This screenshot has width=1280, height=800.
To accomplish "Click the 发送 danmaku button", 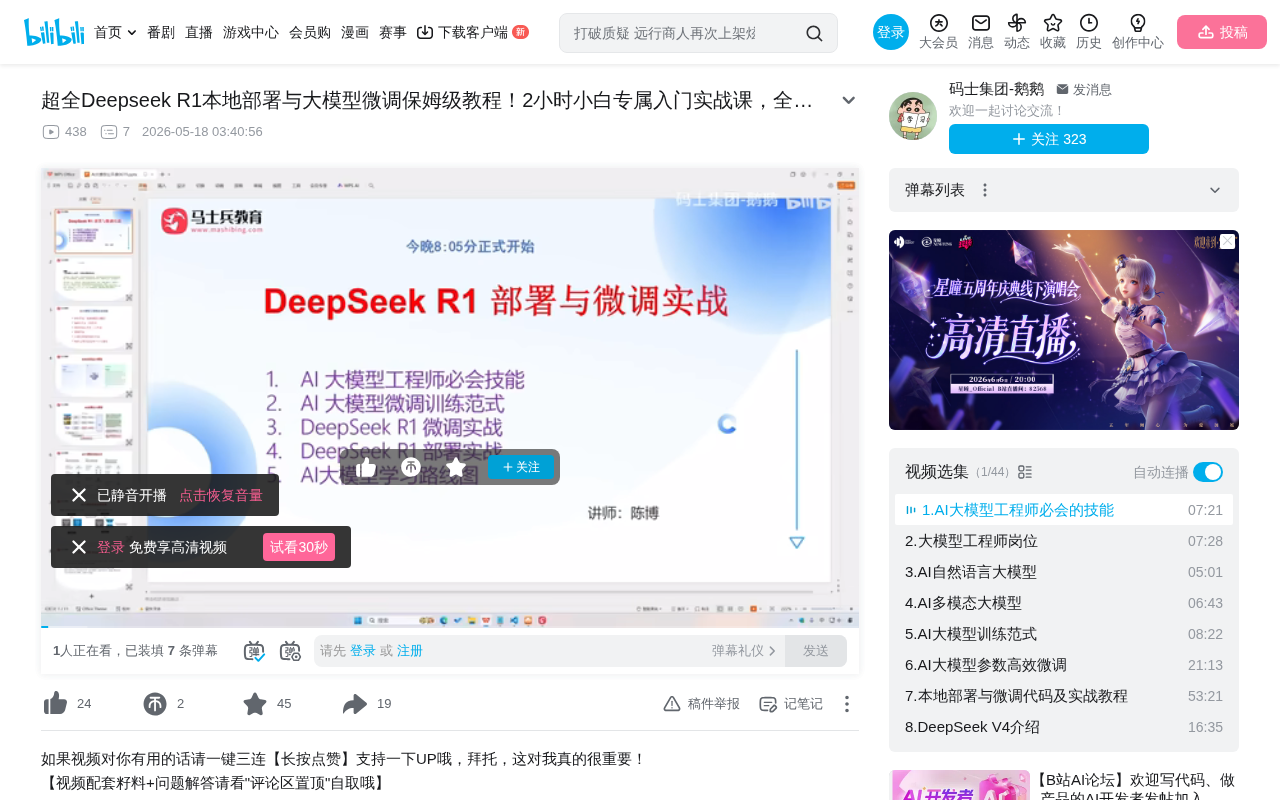I will (816, 651).
